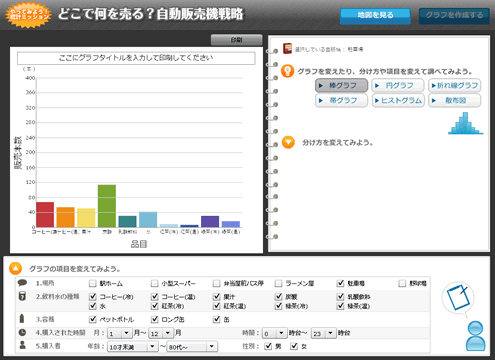This screenshot has width=495, height=360.
Task: Open the start month dropdown showing 1
Action: coord(119,333)
